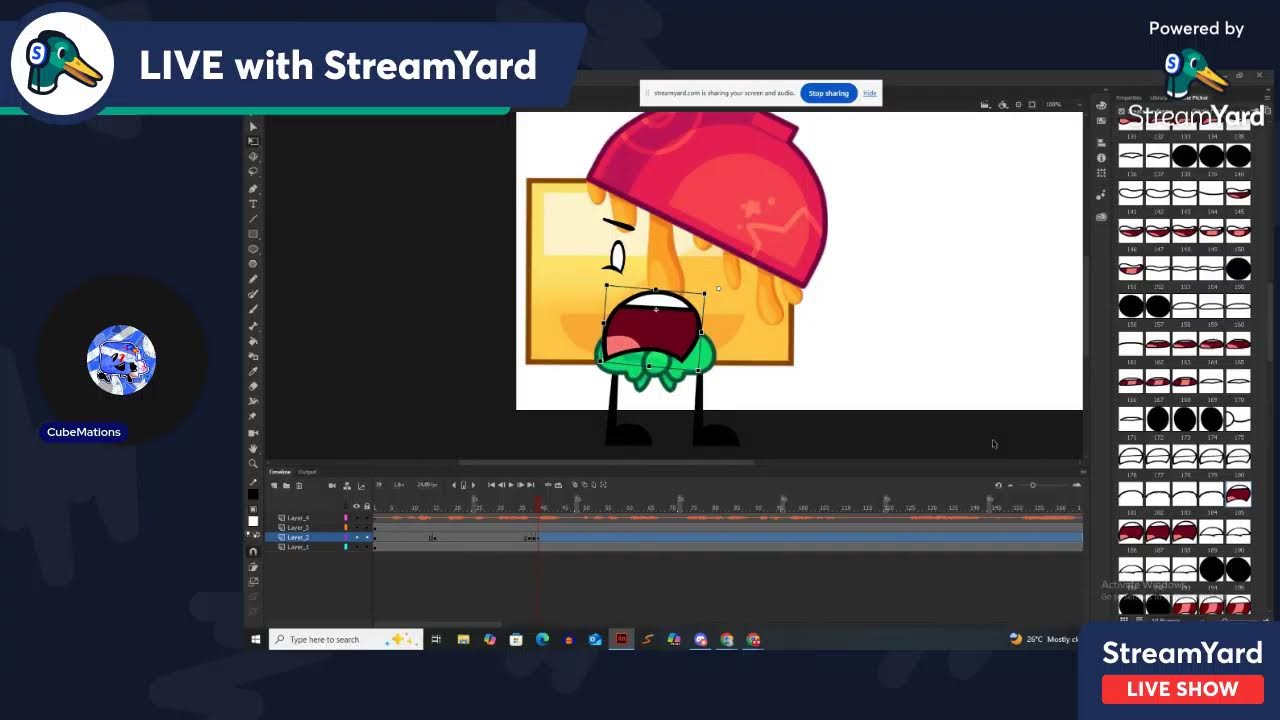Image resolution: width=1280 pixels, height=720 pixels.
Task: Click the fill color white swatch
Action: (x=253, y=520)
